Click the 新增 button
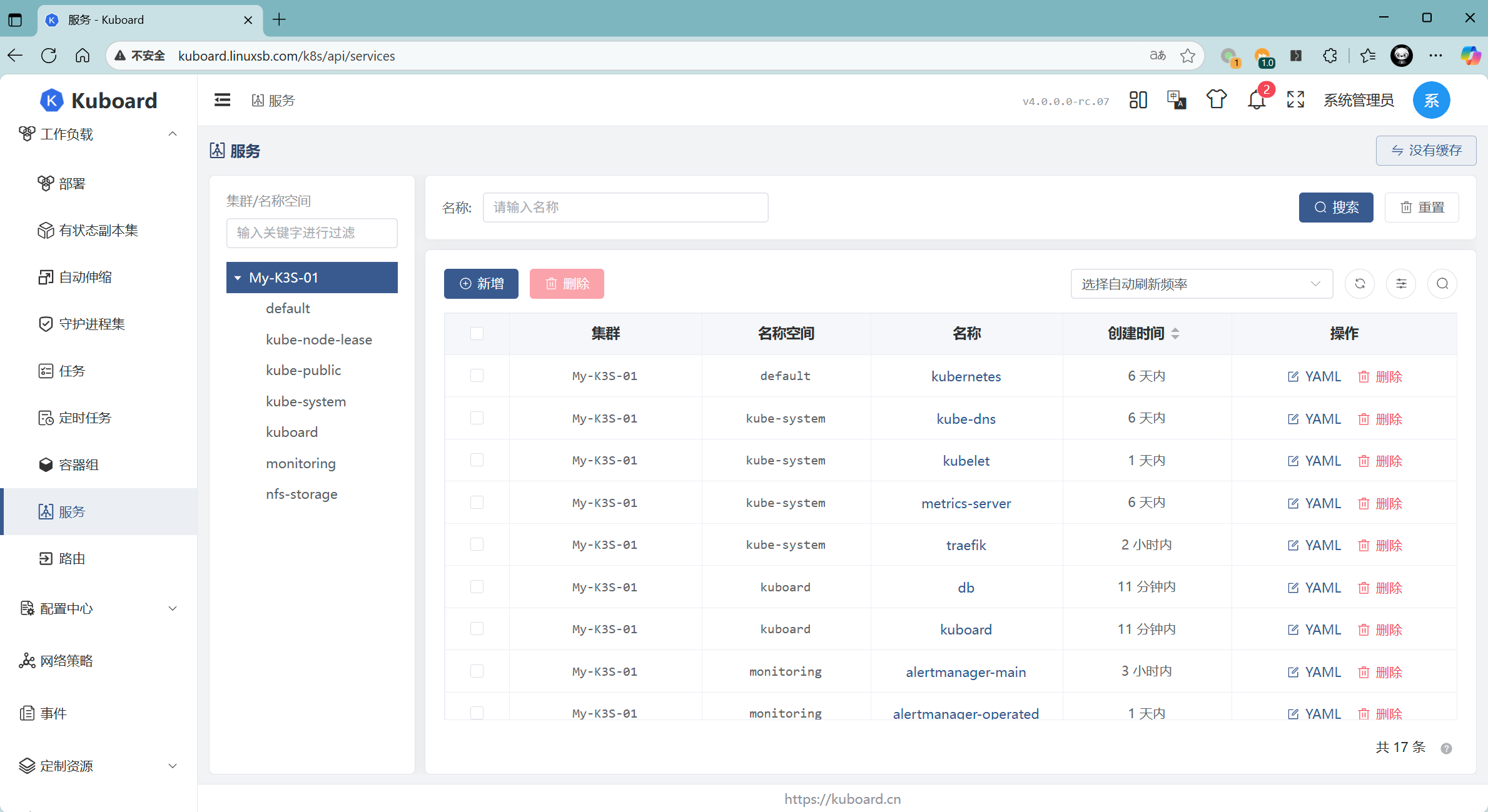Screen dimensions: 1488x812 tap(481, 284)
